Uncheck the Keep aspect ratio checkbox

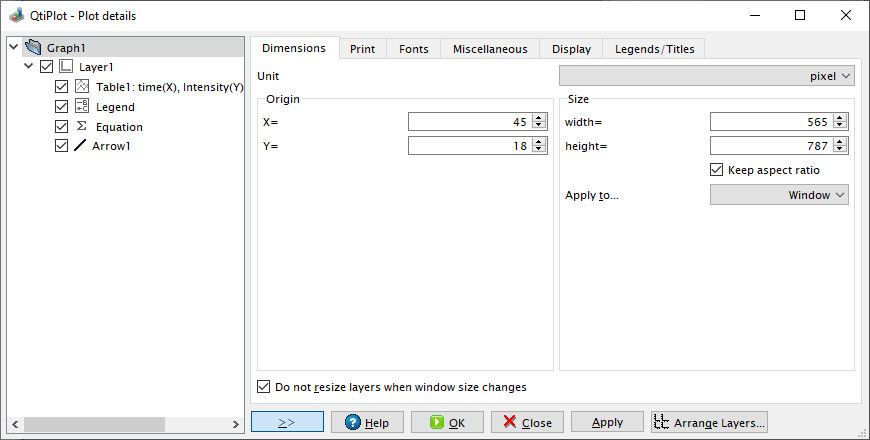click(x=716, y=170)
